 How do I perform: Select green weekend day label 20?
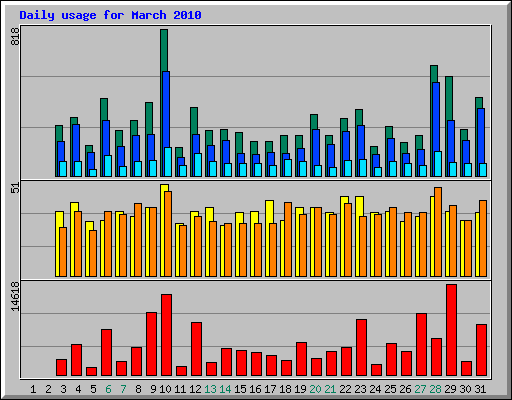coord(315,389)
